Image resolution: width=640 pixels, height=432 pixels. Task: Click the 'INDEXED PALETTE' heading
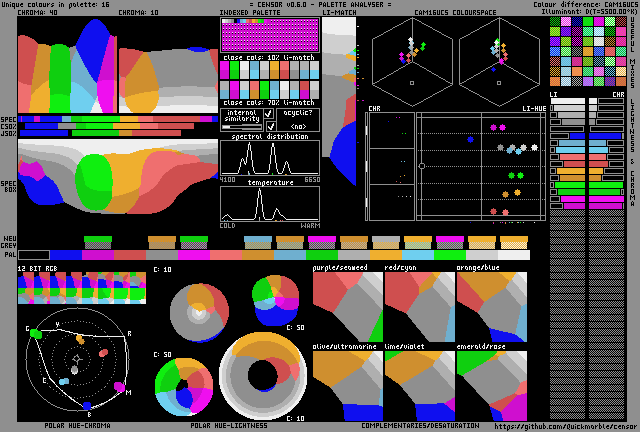point(250,13)
